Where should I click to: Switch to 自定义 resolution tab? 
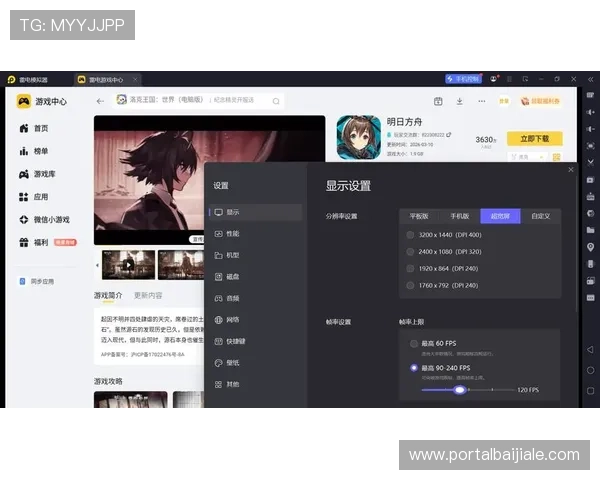coord(541,216)
